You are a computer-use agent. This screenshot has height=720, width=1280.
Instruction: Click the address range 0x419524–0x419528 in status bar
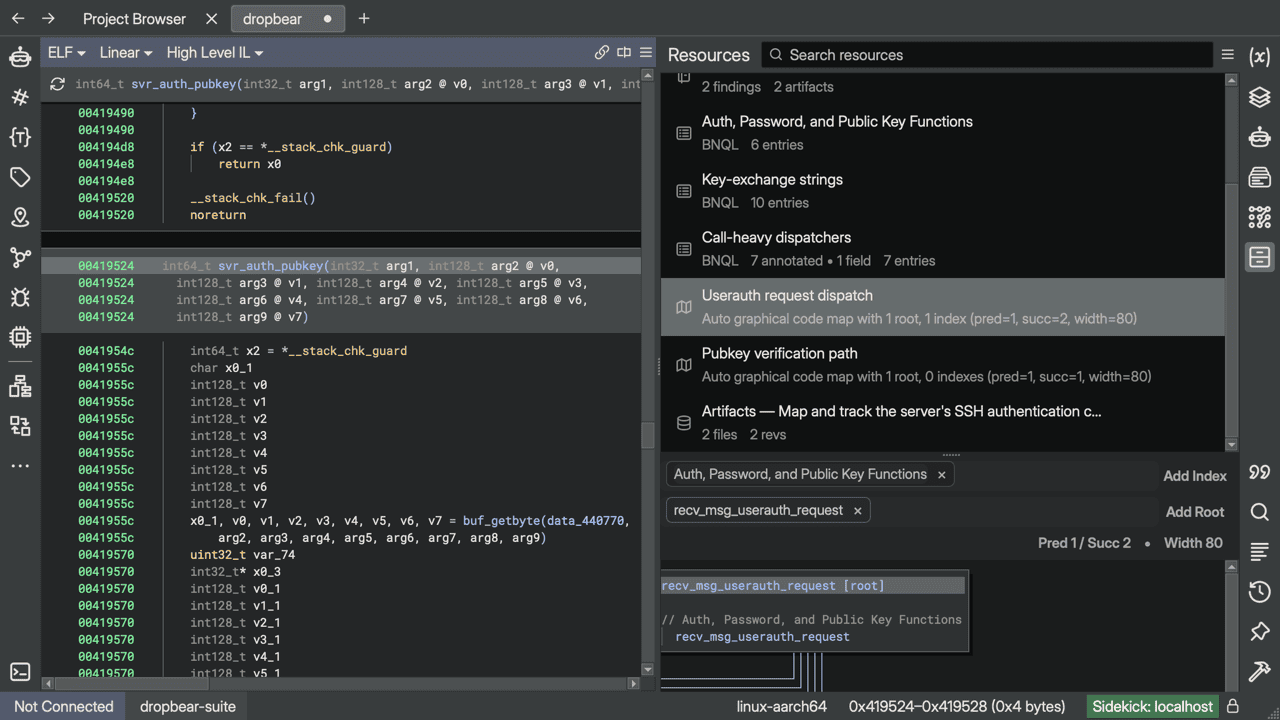click(x=957, y=706)
